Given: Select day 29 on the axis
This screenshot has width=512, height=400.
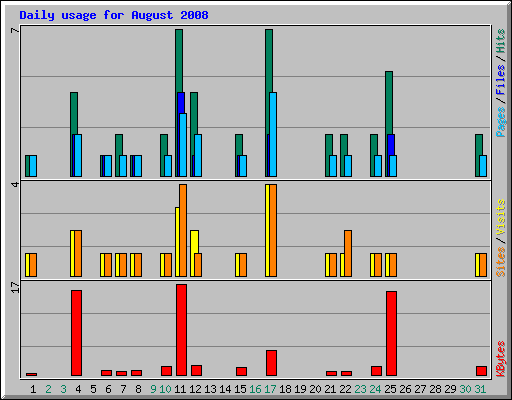Looking at the screenshot, I should click(x=450, y=389).
